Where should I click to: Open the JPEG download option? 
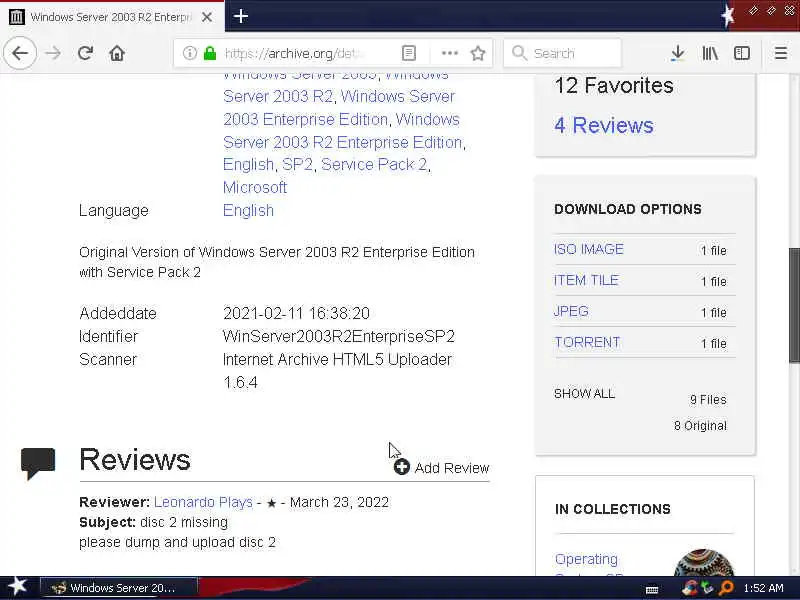[571, 311]
